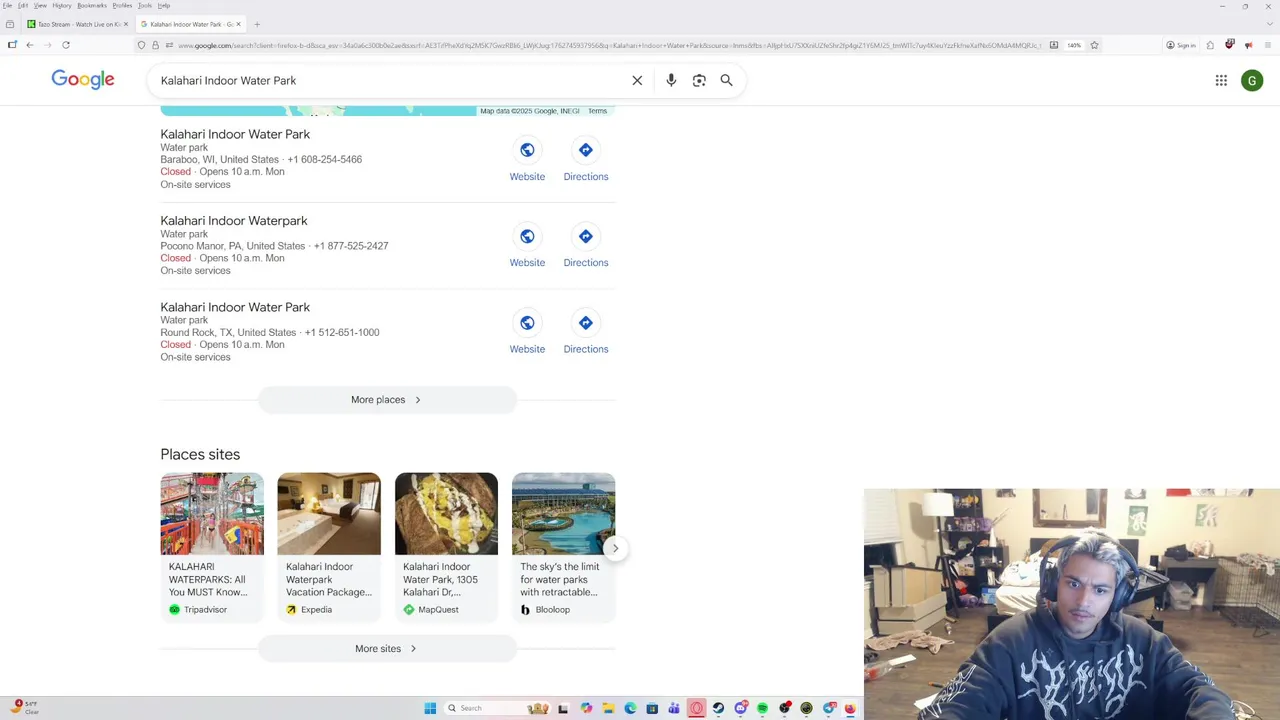View site security via padlock icon
Image resolution: width=1280 pixels, height=720 pixels.
[155, 45]
